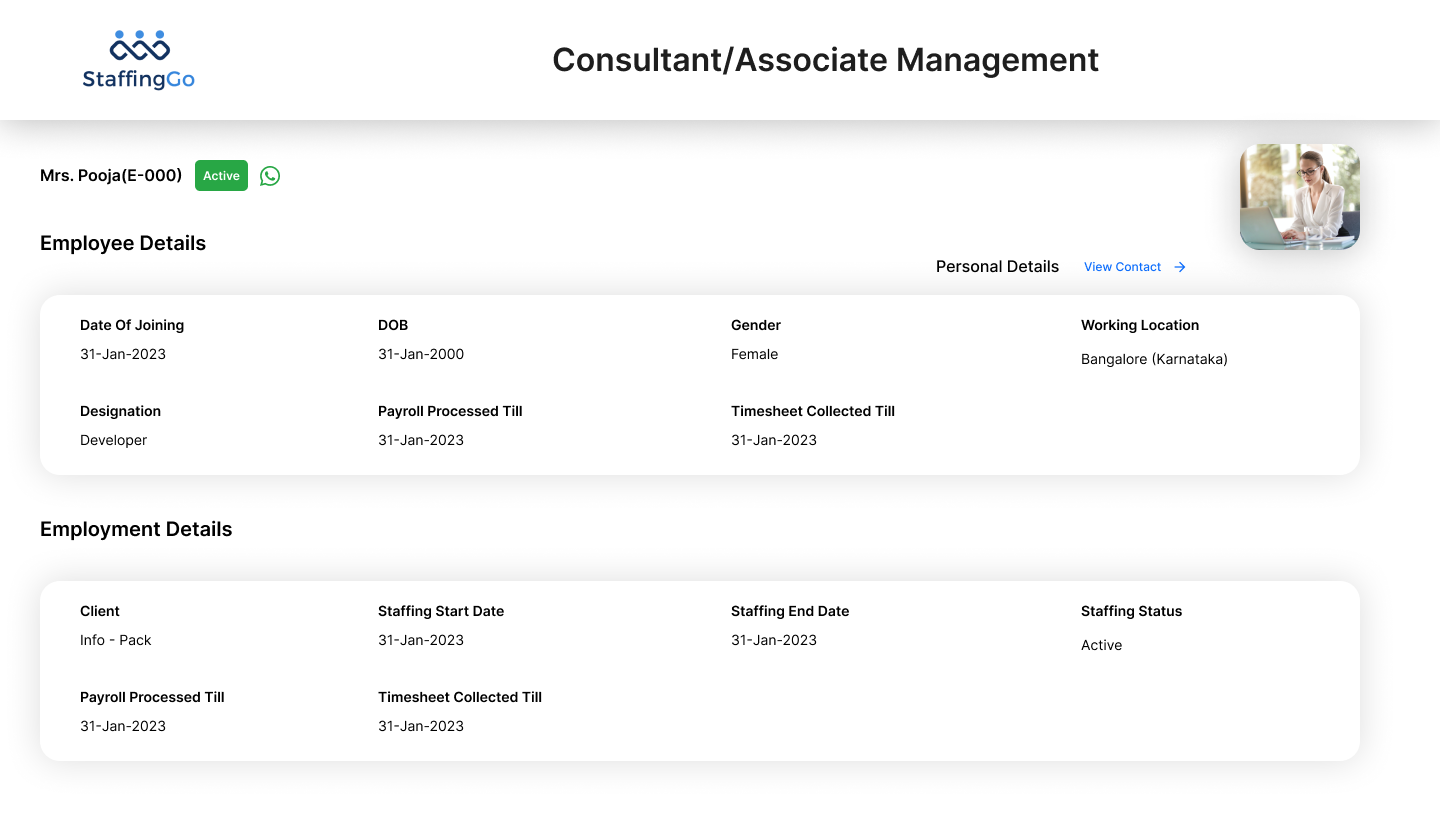Screen dimensions: 1440x835
Task: Click the Employee Details section heading
Action: click(123, 243)
